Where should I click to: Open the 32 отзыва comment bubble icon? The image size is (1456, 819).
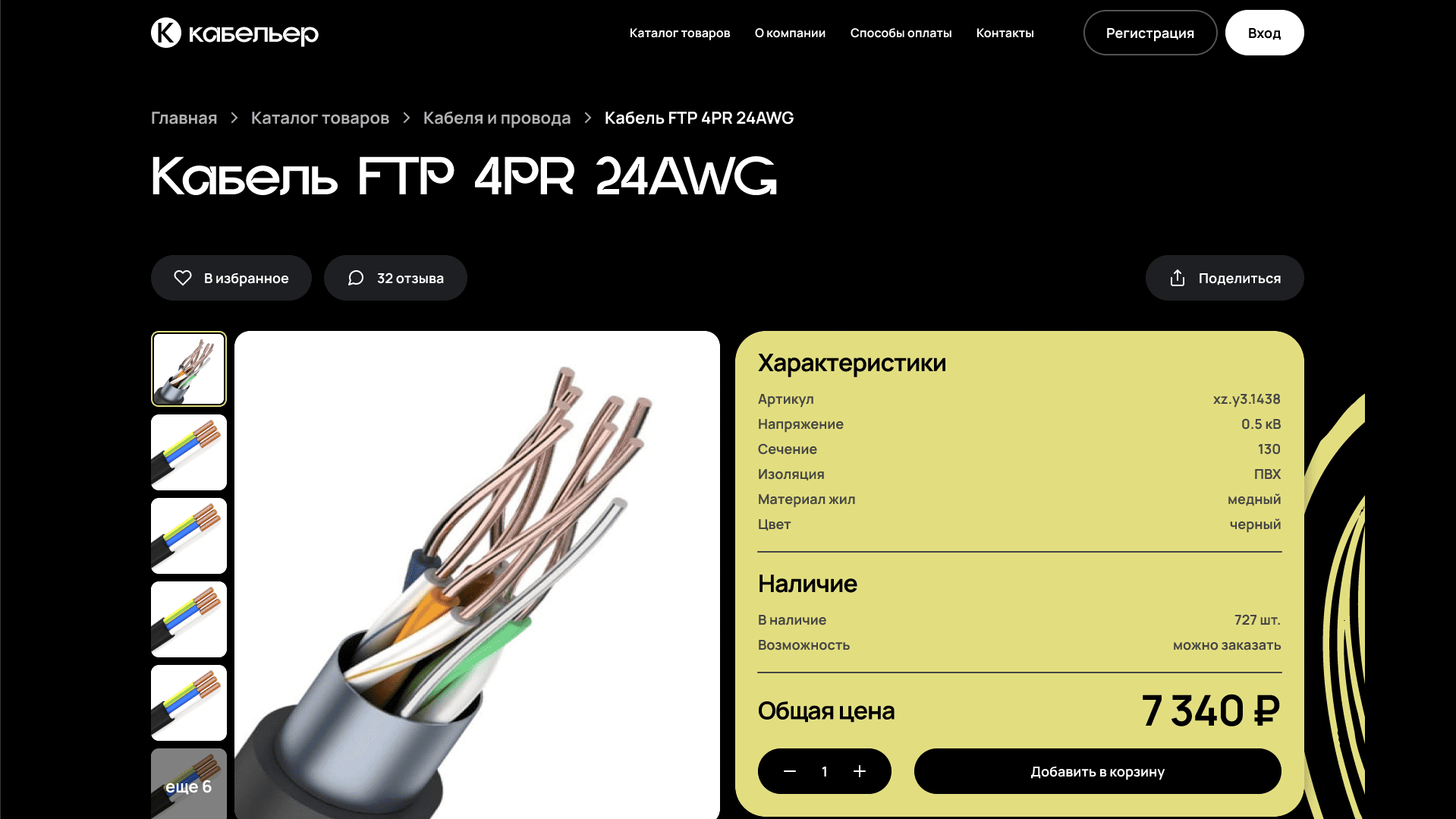click(x=356, y=278)
